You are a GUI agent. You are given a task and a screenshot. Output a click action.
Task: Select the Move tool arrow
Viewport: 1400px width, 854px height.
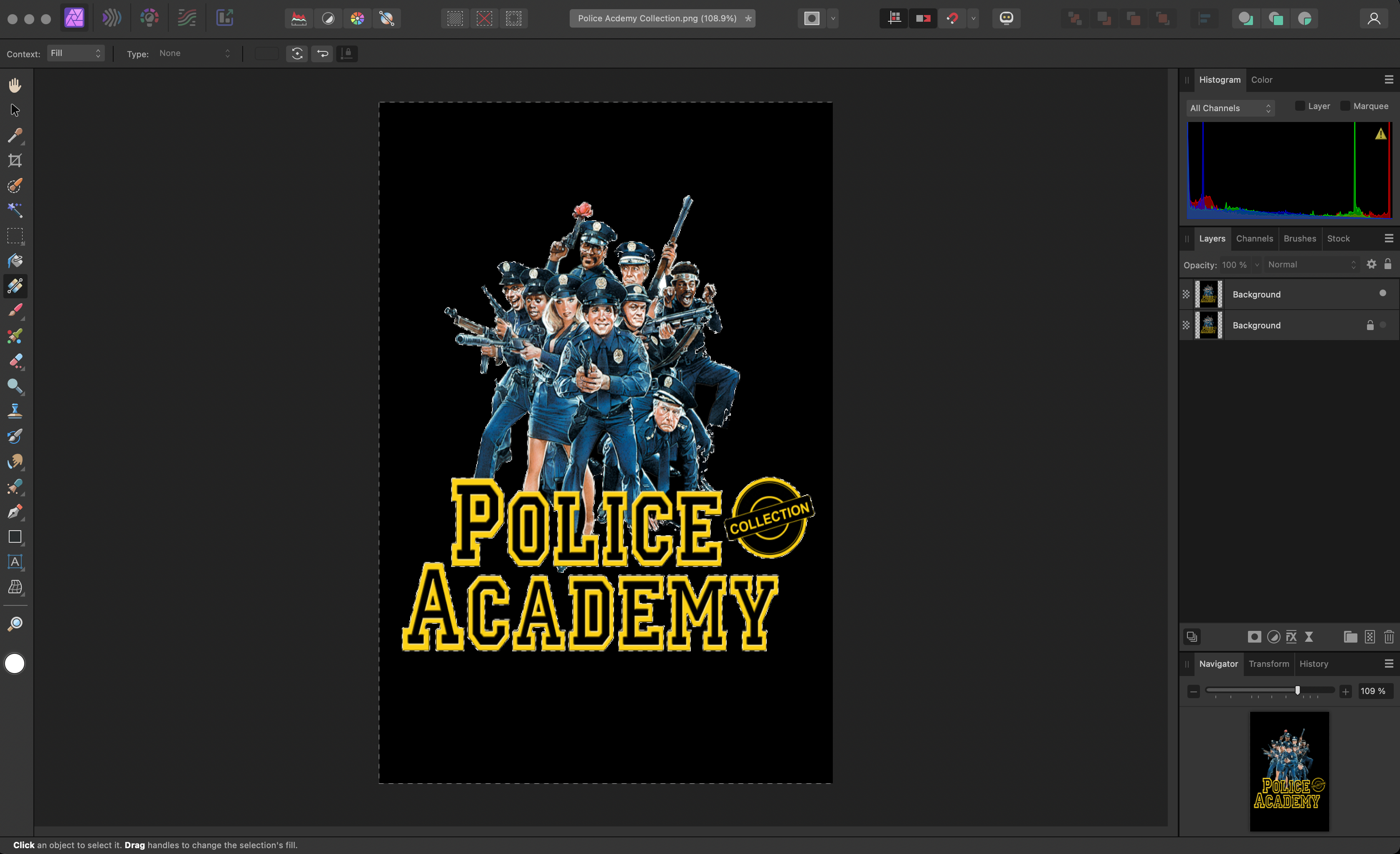point(15,110)
